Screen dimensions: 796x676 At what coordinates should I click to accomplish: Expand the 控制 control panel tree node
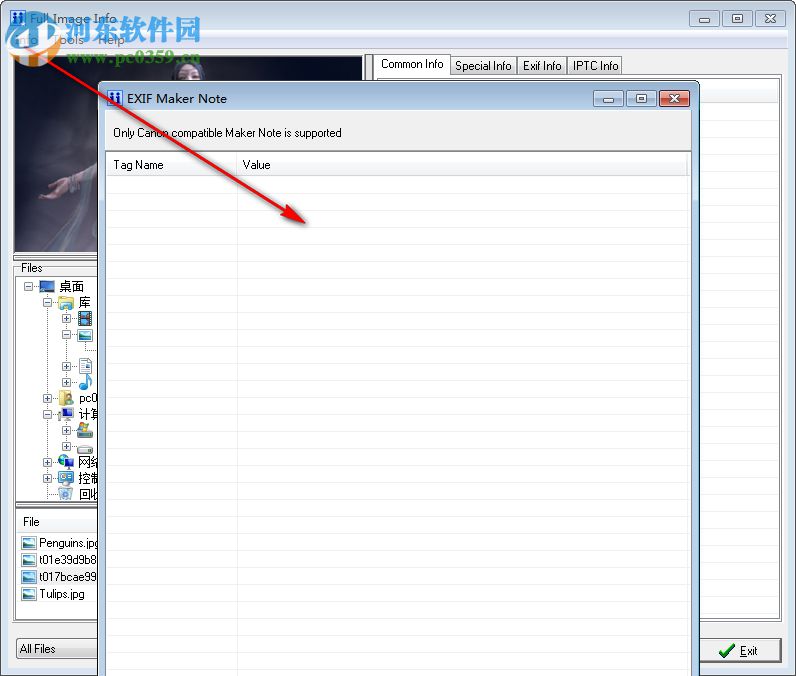tap(47, 479)
